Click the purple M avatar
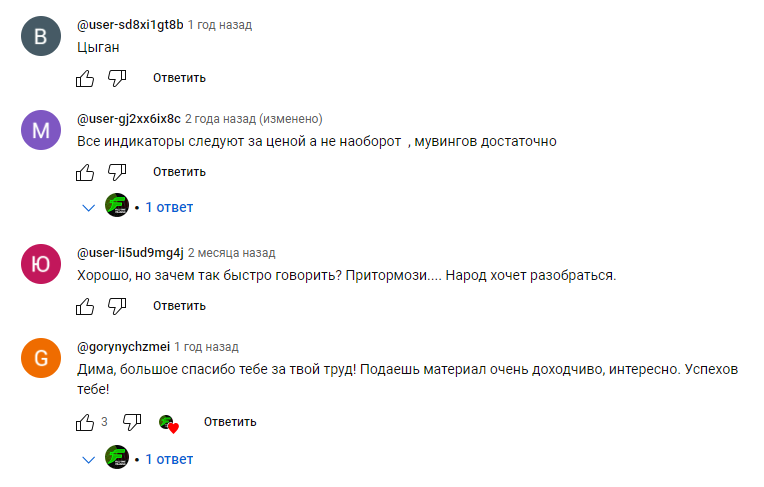 41,130
